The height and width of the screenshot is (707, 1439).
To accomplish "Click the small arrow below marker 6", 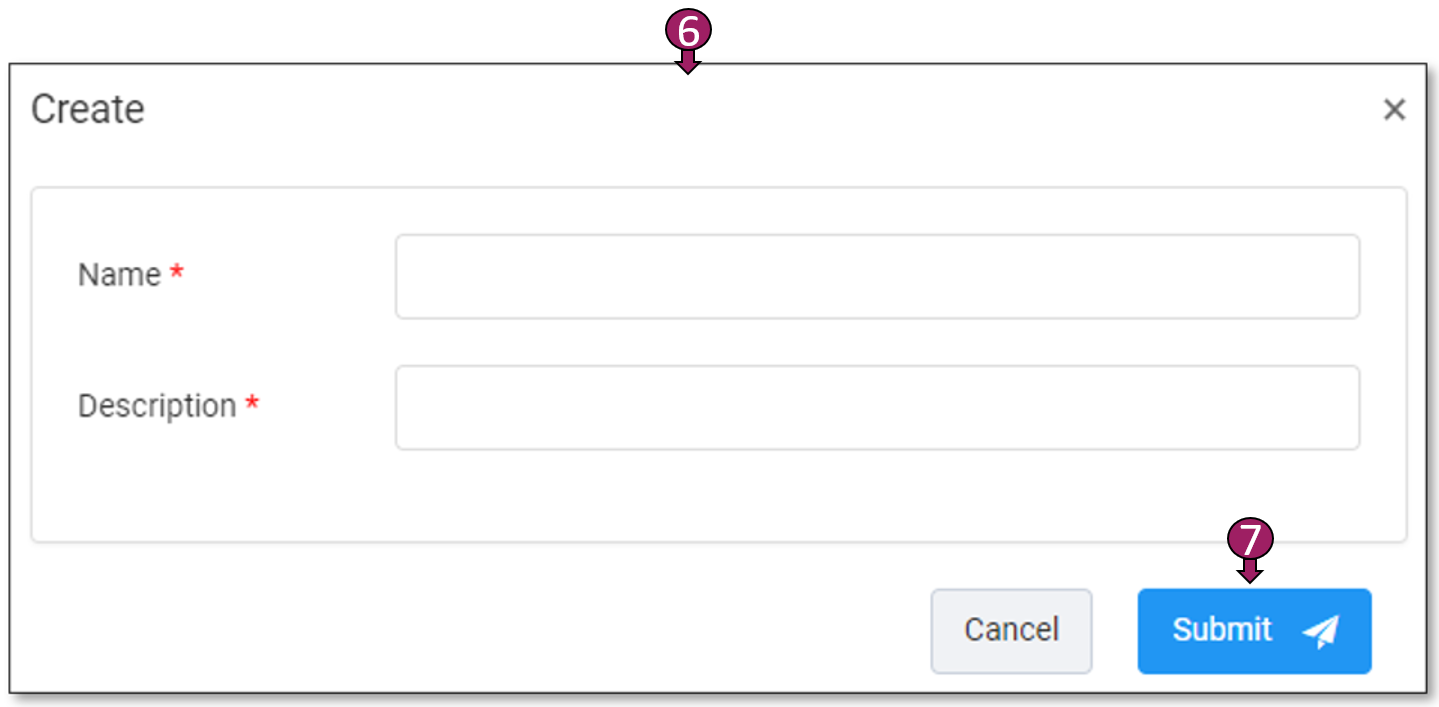I will pos(688,65).
